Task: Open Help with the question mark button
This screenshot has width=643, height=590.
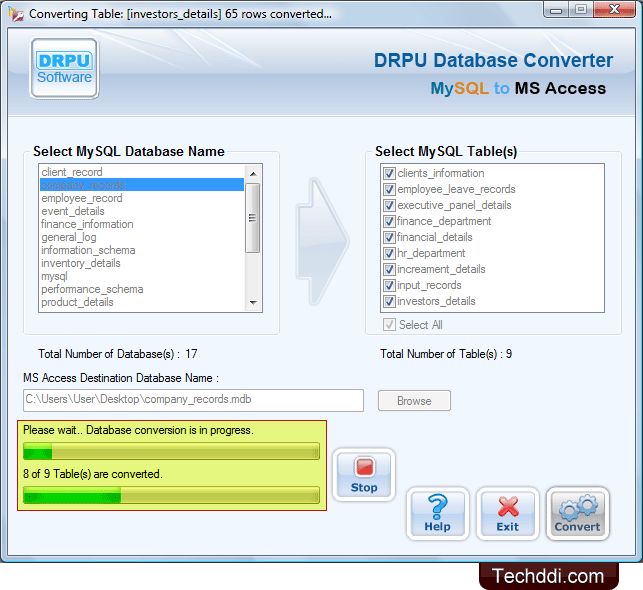Action: pos(438,514)
